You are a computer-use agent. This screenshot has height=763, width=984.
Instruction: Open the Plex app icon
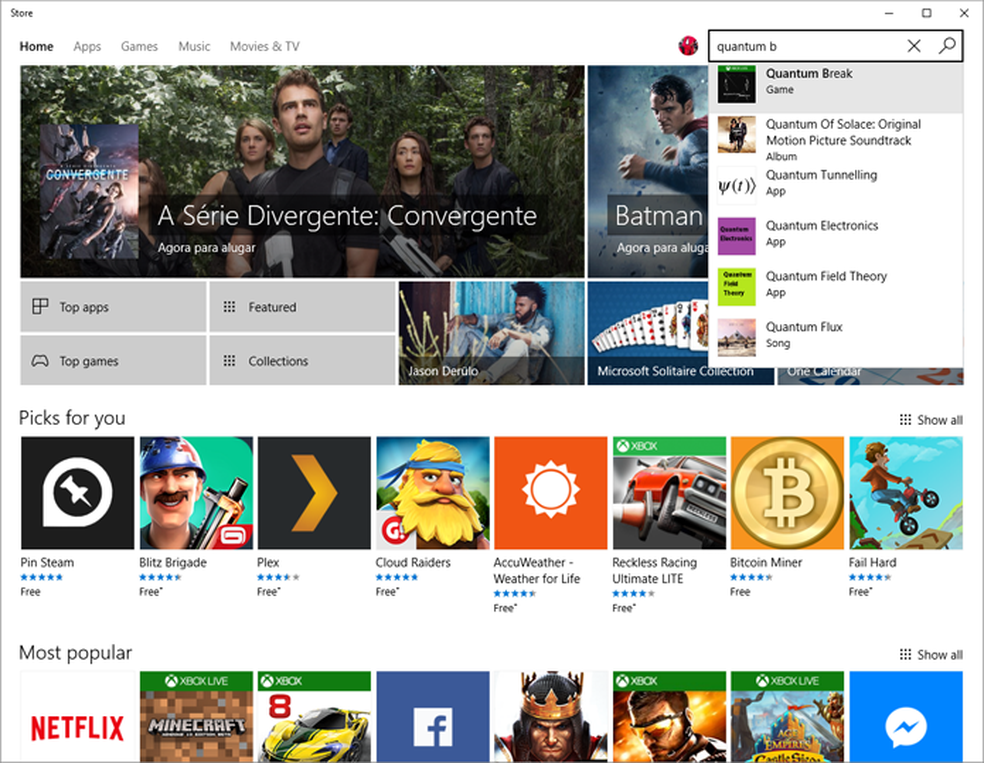[314, 493]
